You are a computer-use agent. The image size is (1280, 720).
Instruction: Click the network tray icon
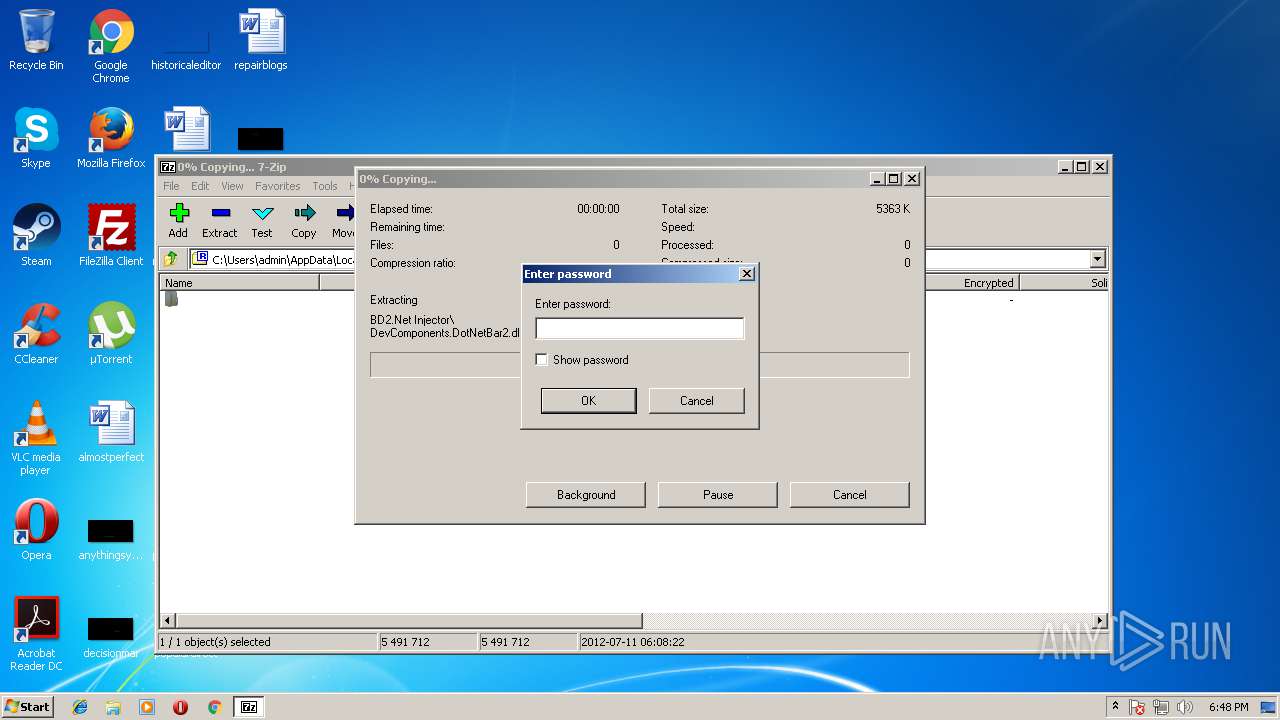1161,707
